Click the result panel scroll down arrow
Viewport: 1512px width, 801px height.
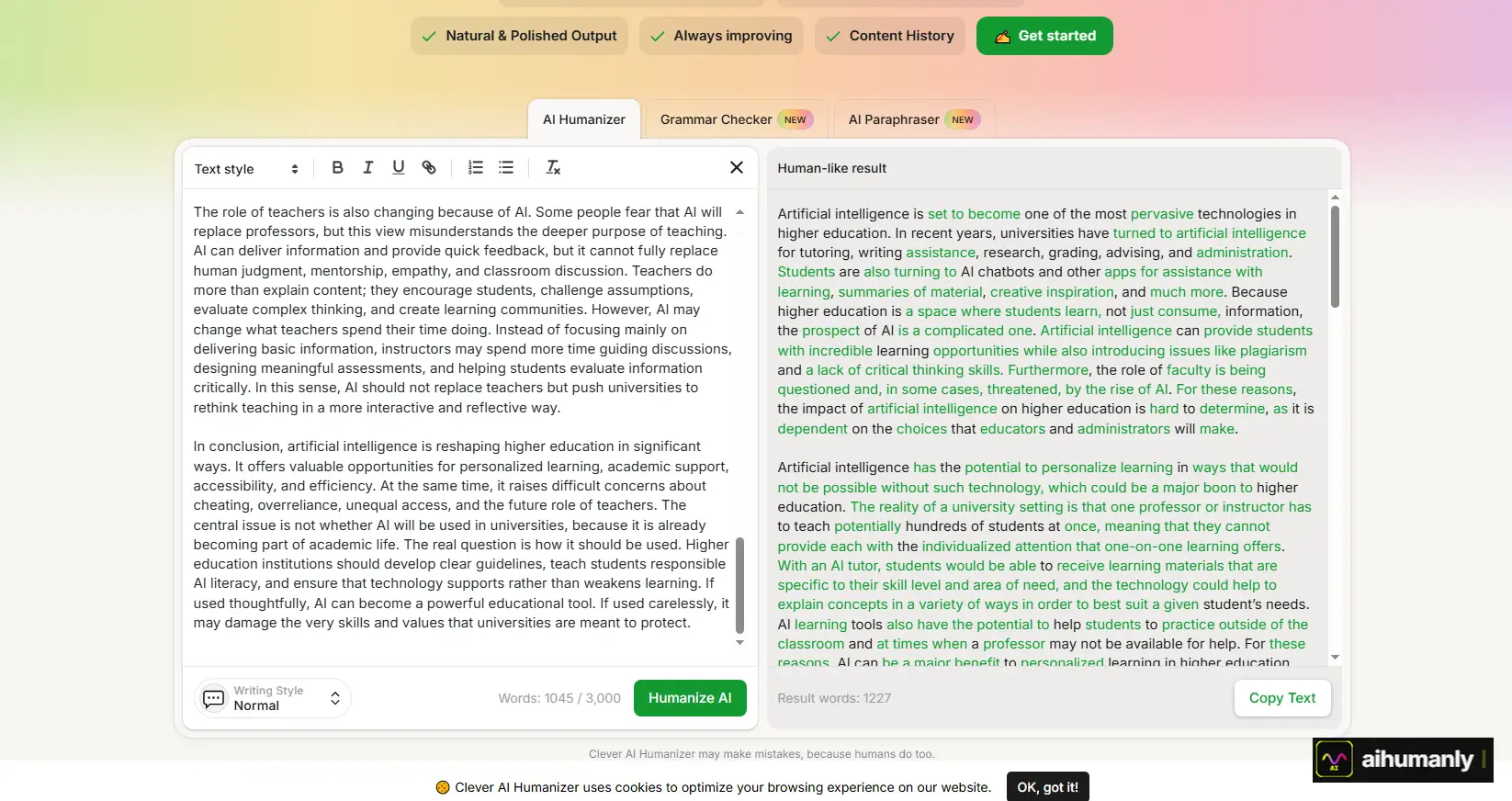coord(1335,657)
